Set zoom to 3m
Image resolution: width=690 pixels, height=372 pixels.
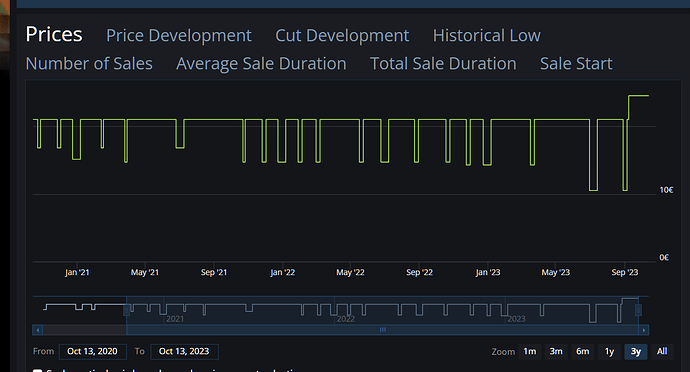pos(556,351)
